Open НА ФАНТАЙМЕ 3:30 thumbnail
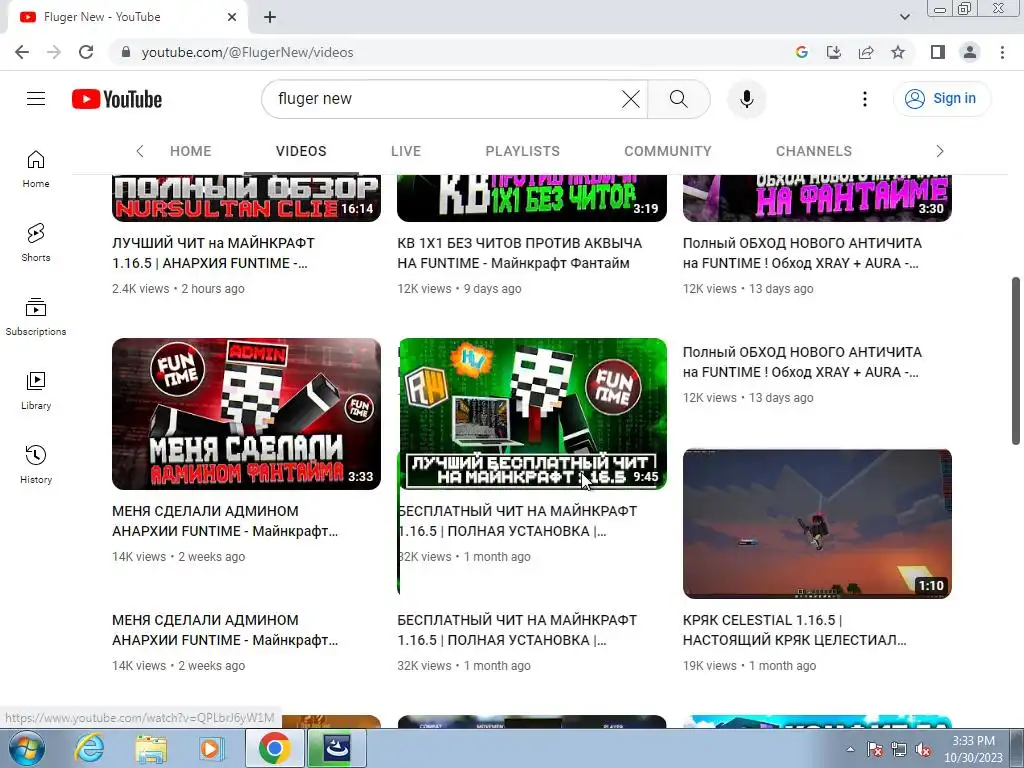The width and height of the screenshot is (1024, 768). click(x=817, y=199)
